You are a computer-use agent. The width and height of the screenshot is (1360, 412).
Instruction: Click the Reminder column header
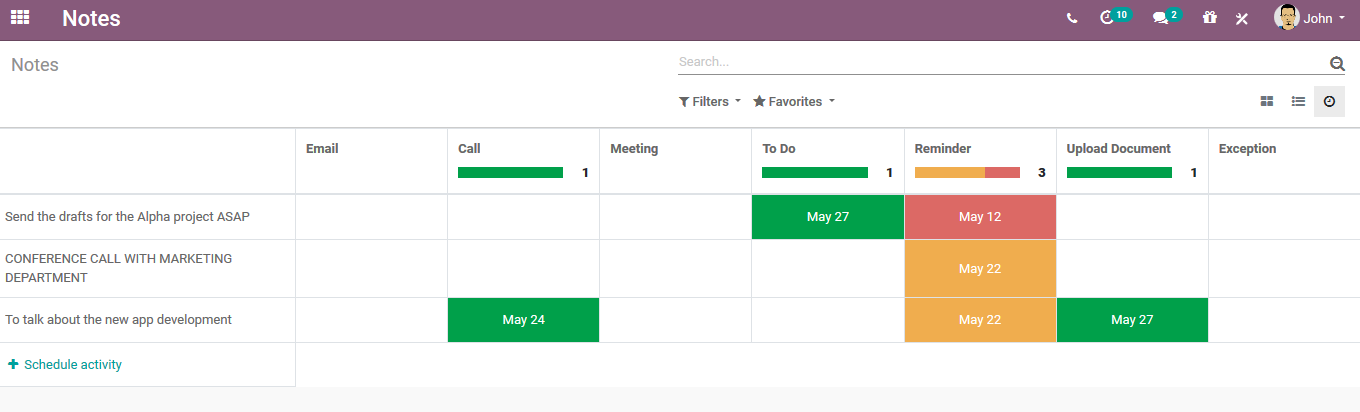(943, 149)
